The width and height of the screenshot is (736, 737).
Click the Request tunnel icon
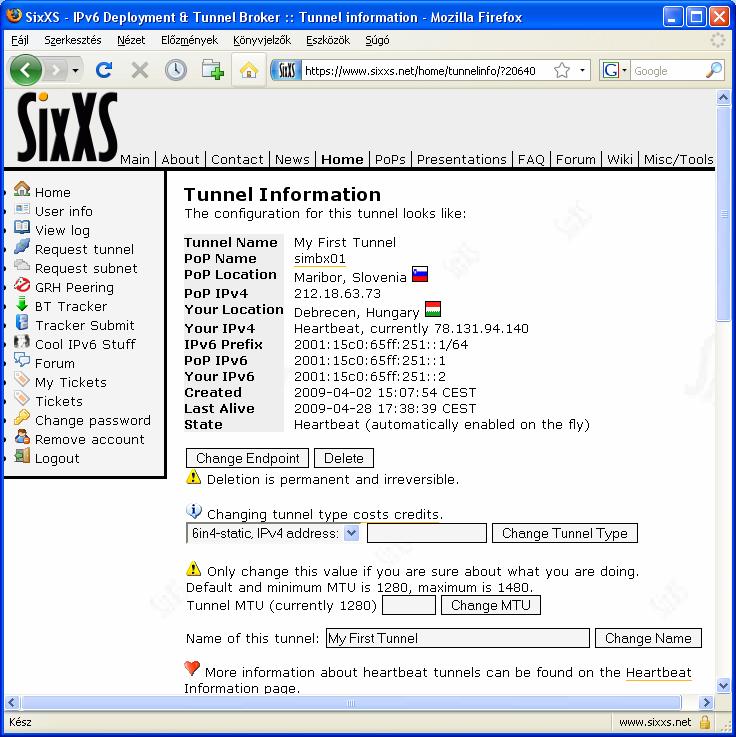pos(22,246)
